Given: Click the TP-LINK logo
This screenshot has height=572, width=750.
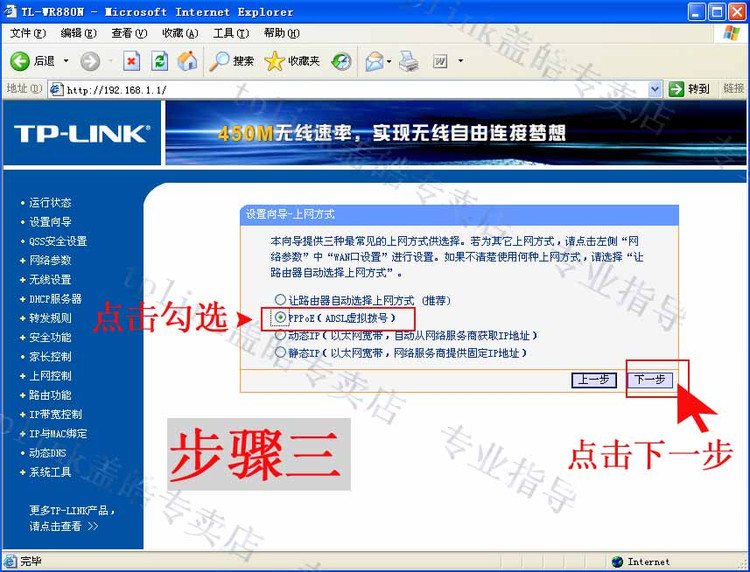Looking at the screenshot, I should 82,134.
